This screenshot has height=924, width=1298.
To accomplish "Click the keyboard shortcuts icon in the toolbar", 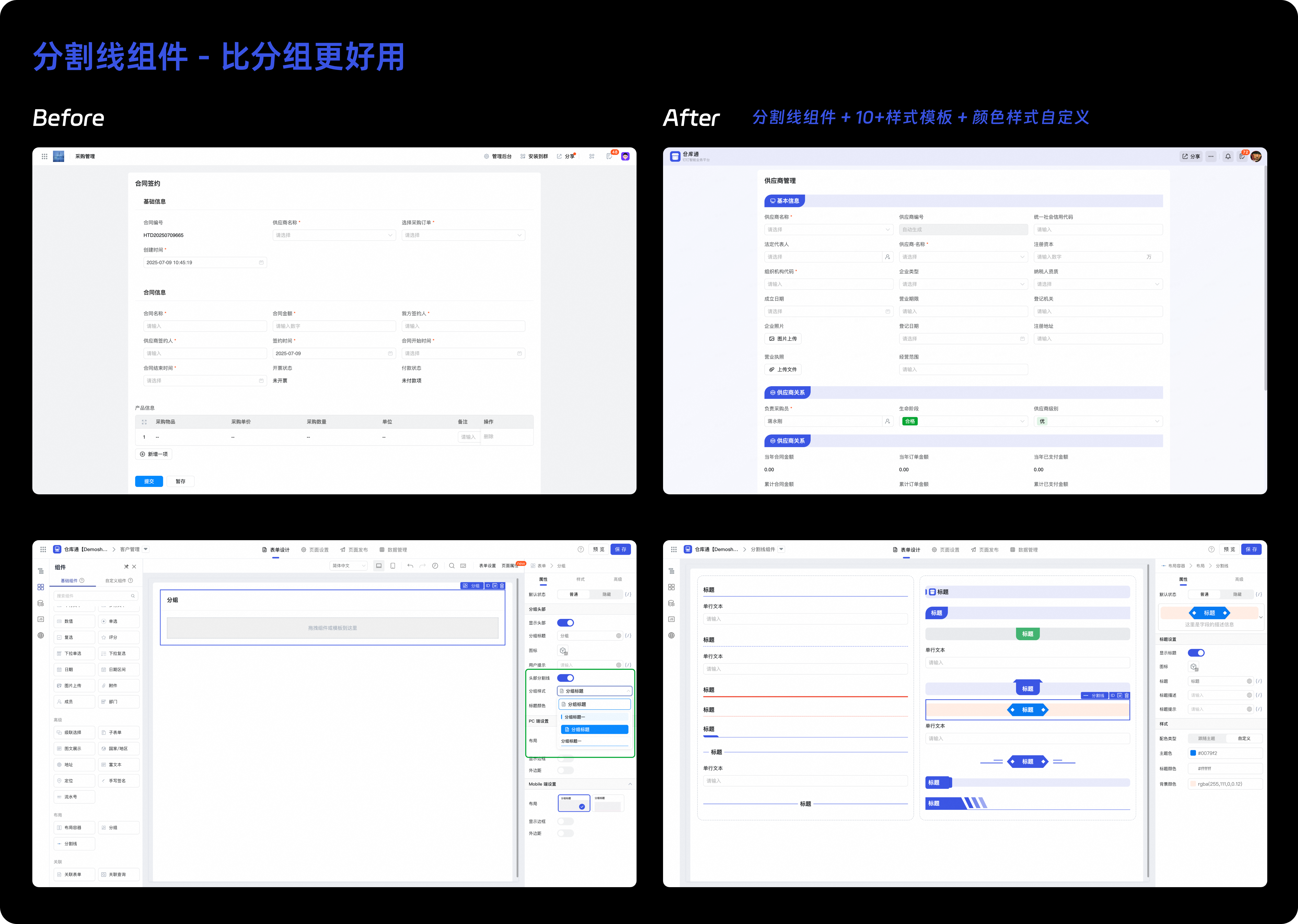I will tap(463, 566).
